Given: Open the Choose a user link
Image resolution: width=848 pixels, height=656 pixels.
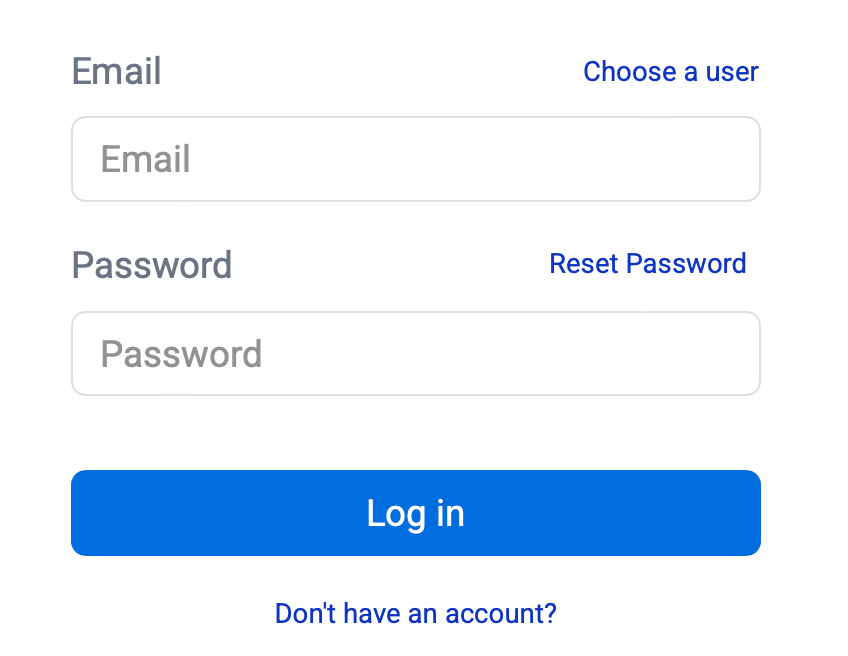Looking at the screenshot, I should pos(670,72).
